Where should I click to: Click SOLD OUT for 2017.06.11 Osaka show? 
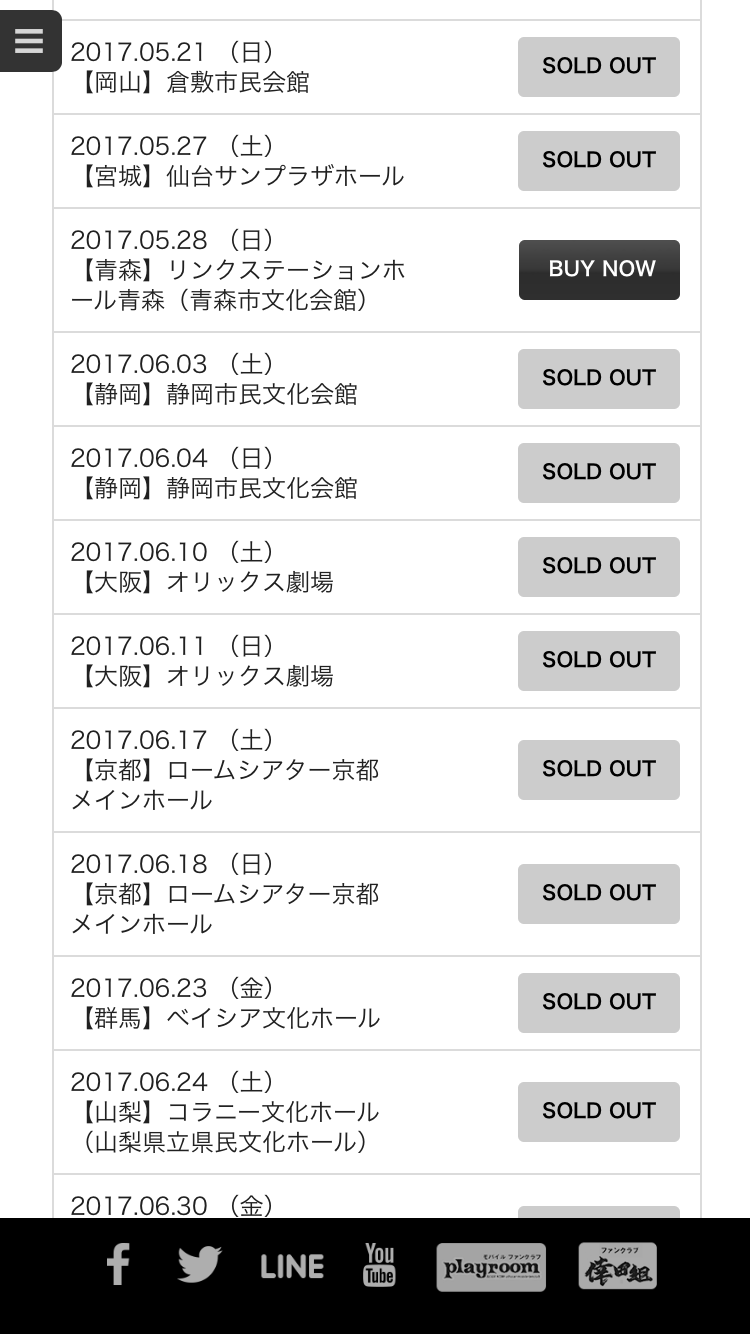(x=599, y=661)
